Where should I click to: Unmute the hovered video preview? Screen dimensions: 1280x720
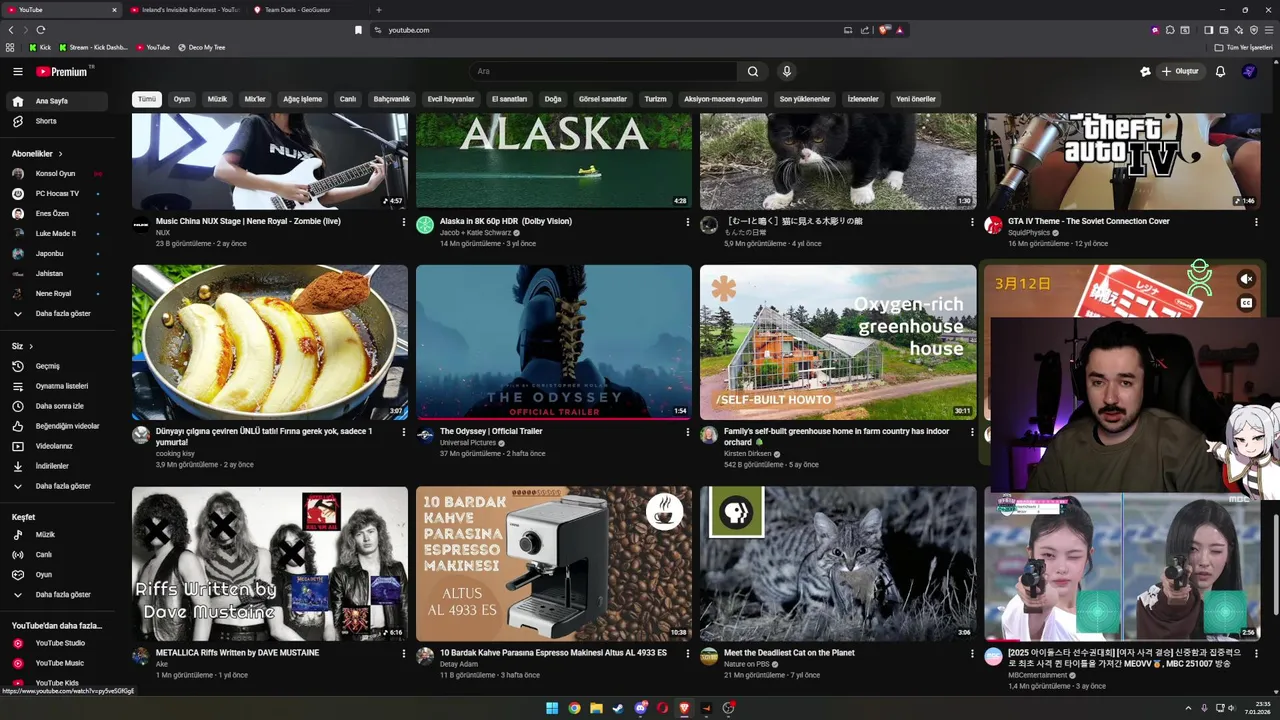click(1246, 279)
